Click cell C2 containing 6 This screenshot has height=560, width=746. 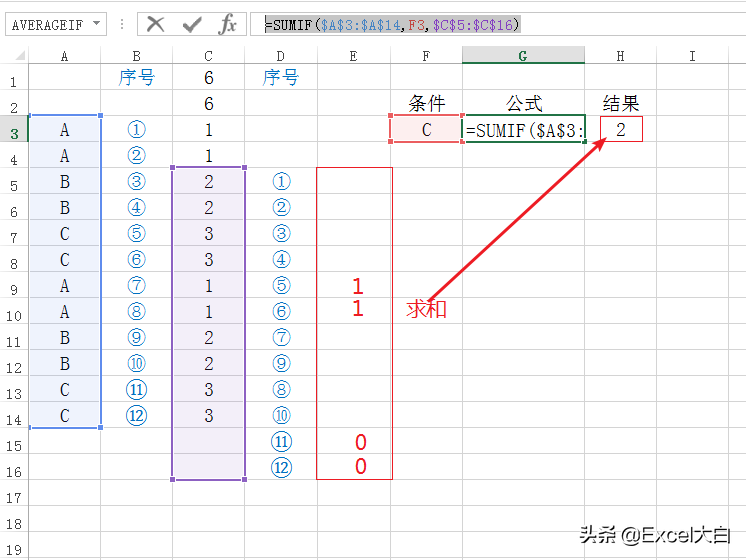(208, 103)
